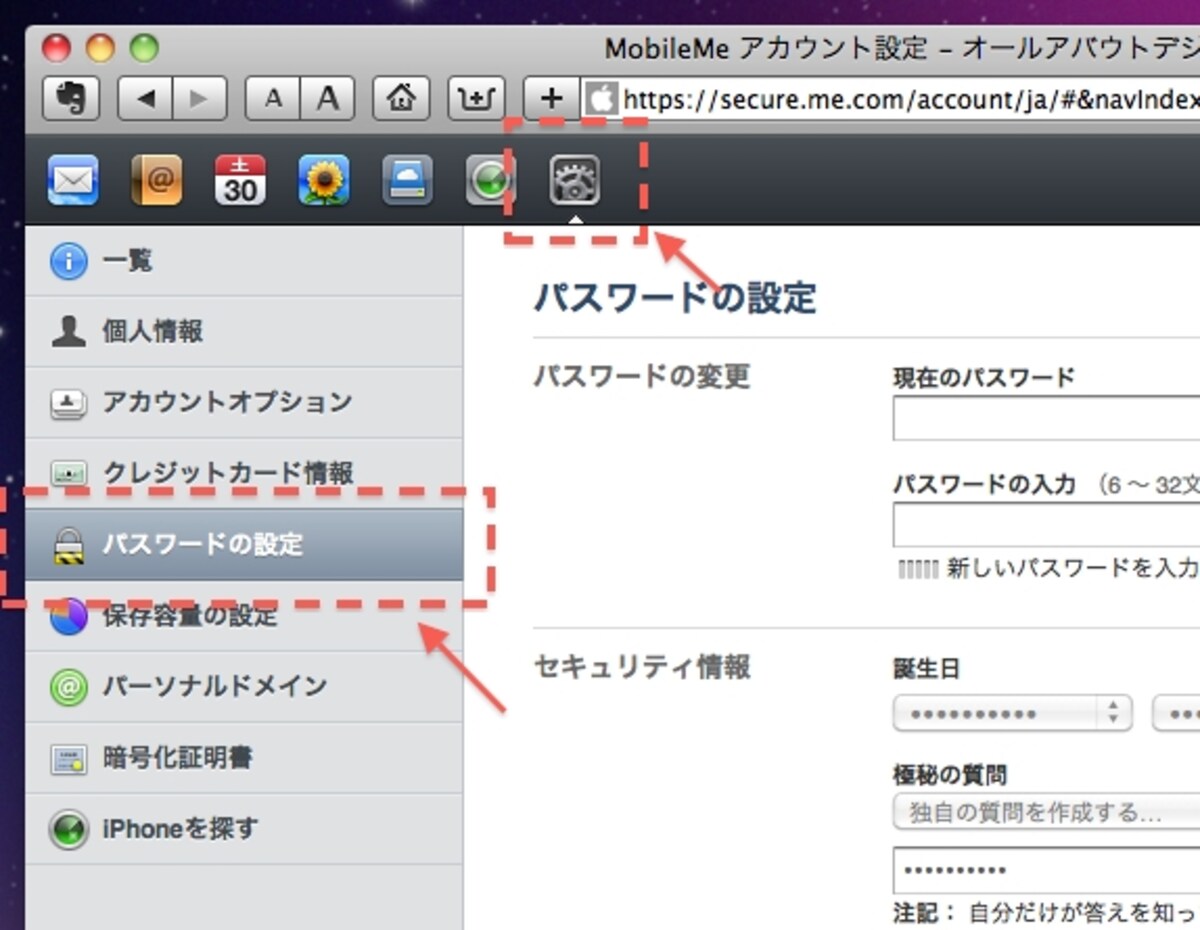This screenshot has width=1200, height=930.
Task: Increase text size with large A button
Action: [328, 98]
